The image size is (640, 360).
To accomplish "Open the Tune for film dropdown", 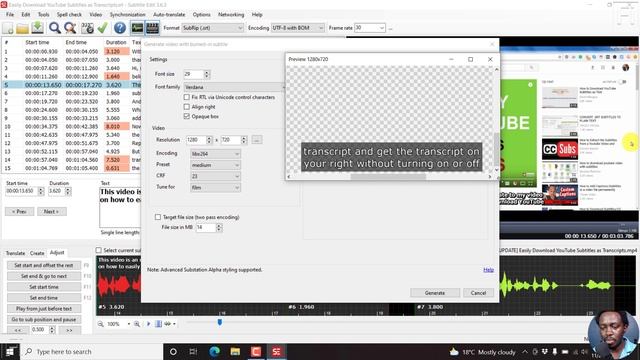I will 216,188.
